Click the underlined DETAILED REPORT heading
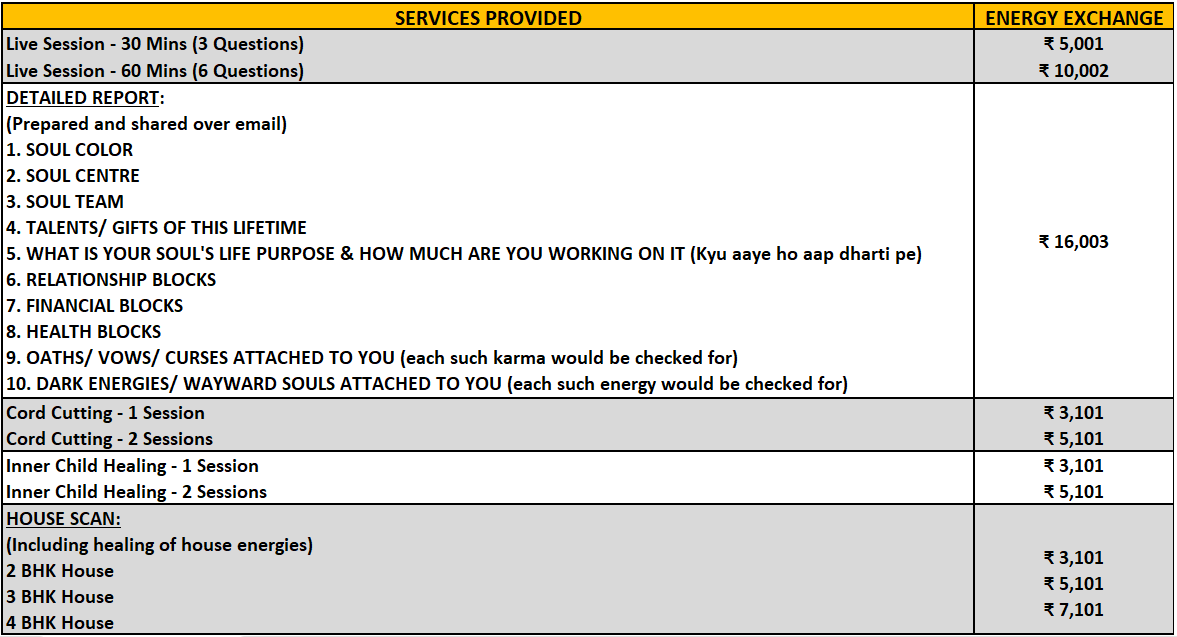The width and height of the screenshot is (1177, 637). [x=85, y=98]
